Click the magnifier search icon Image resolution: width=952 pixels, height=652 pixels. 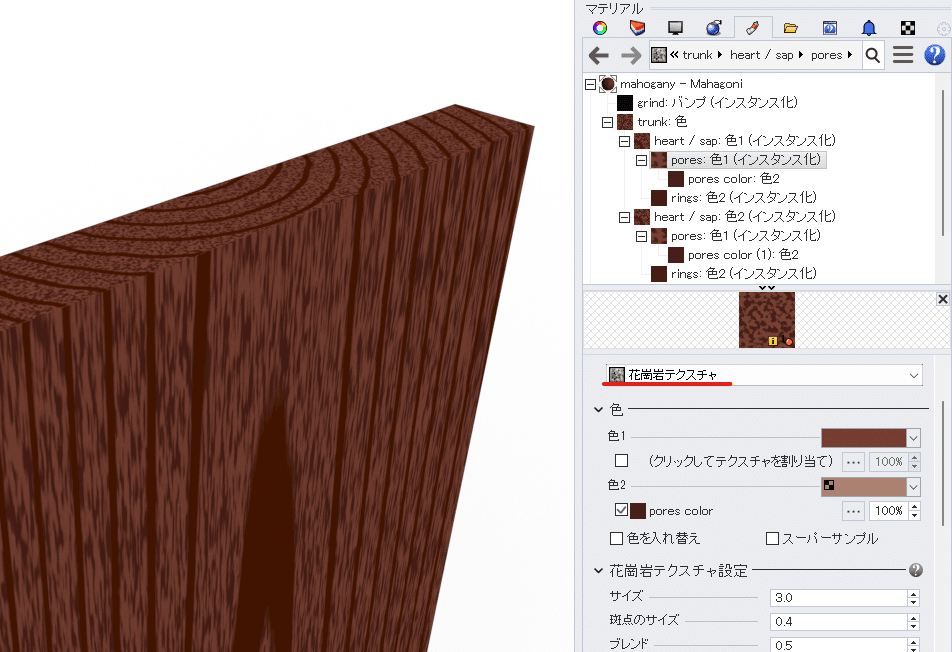click(x=872, y=55)
